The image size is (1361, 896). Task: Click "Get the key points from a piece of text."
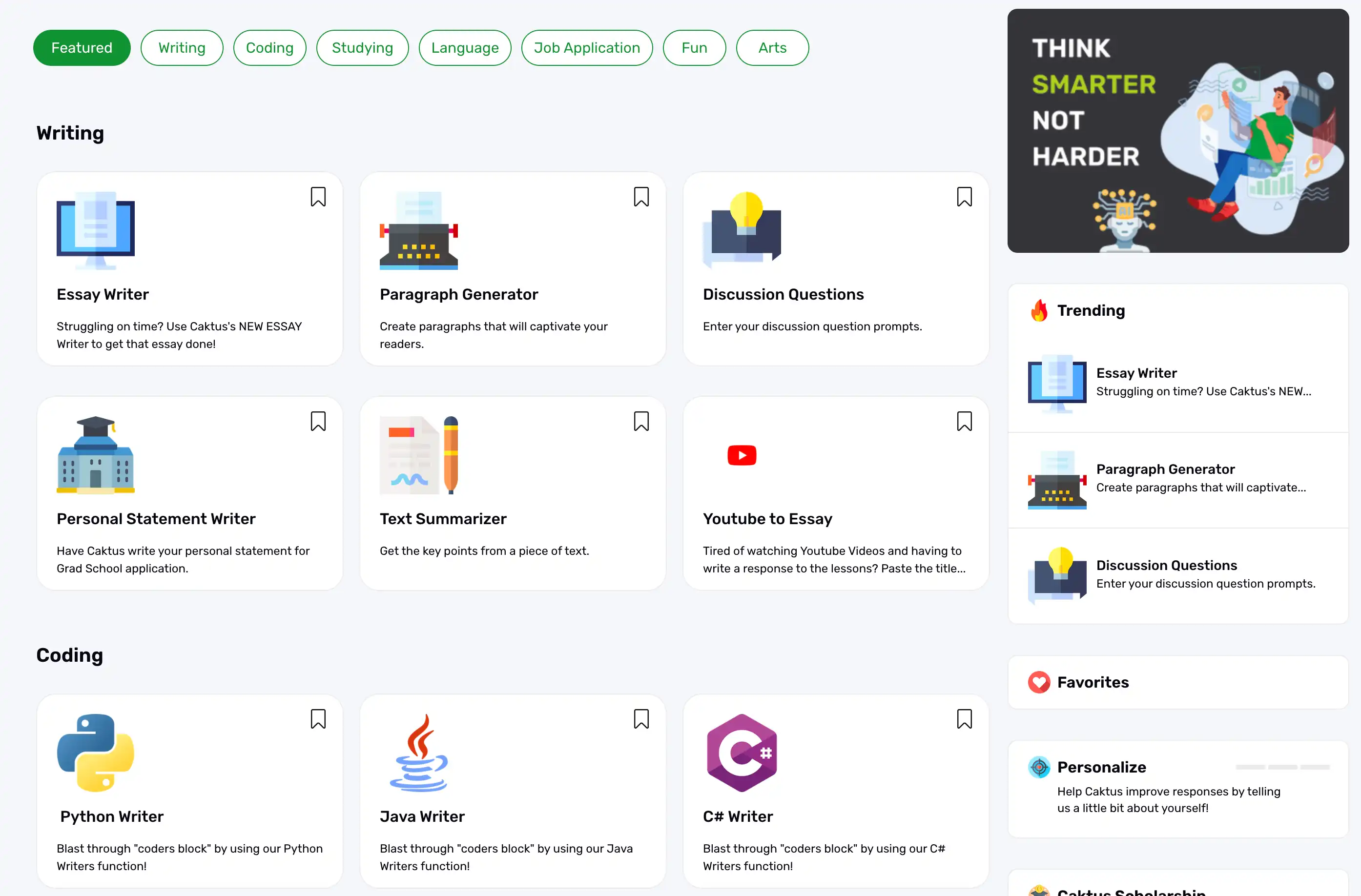click(484, 550)
